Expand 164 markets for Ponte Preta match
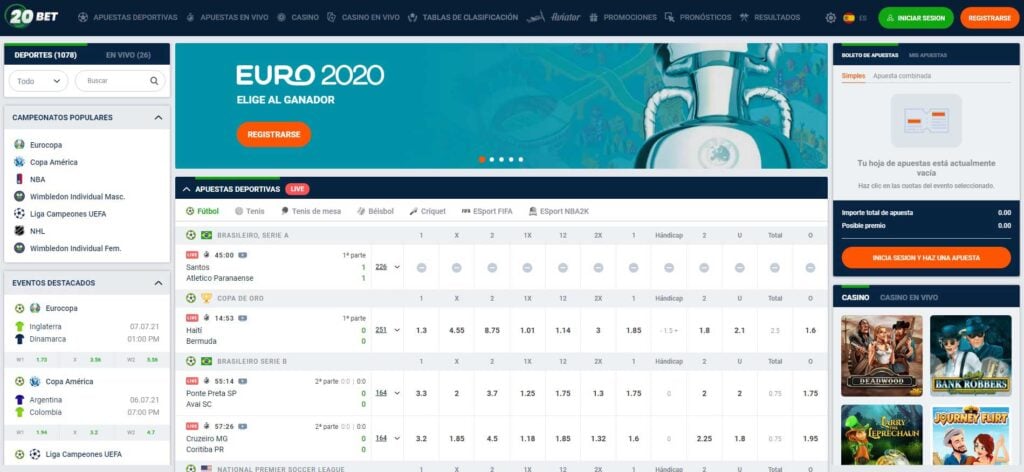Image resolution: width=1024 pixels, height=472 pixels. click(x=387, y=393)
